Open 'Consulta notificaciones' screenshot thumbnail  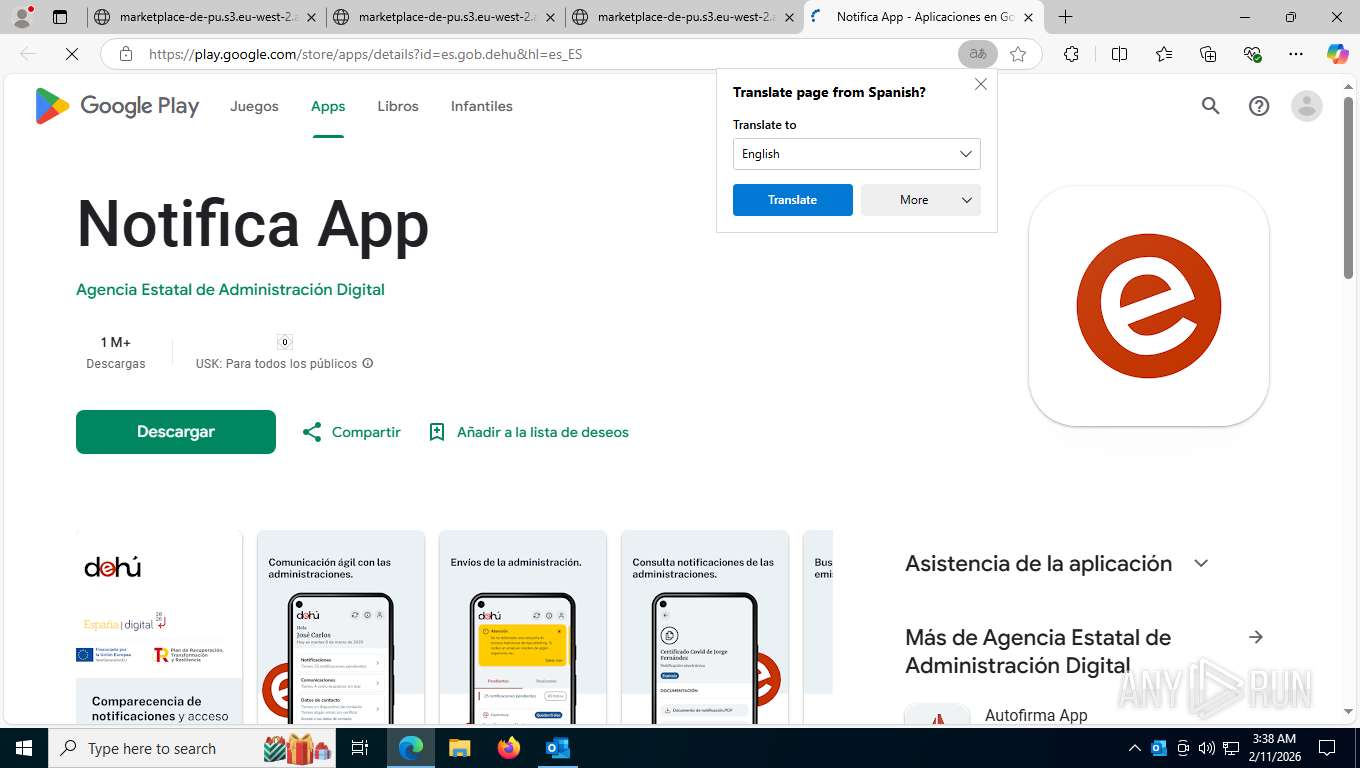705,627
